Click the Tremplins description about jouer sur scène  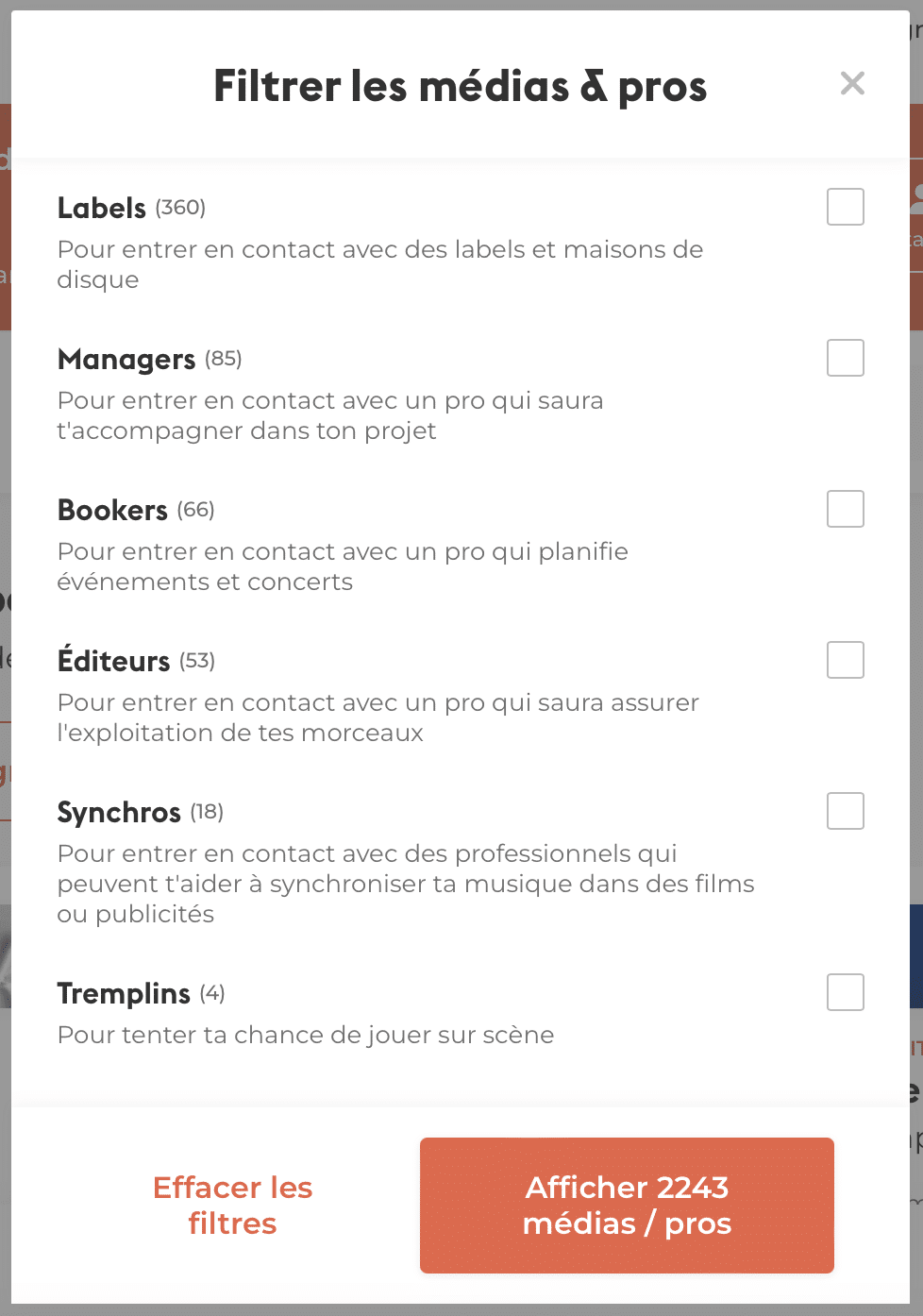(306, 1035)
